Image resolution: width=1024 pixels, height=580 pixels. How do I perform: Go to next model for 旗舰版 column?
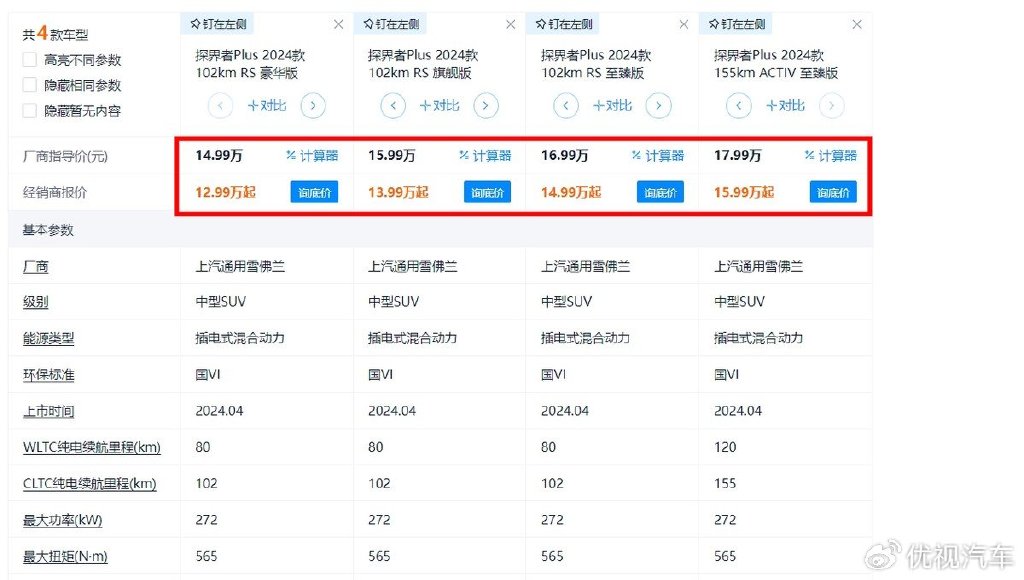[x=486, y=105]
